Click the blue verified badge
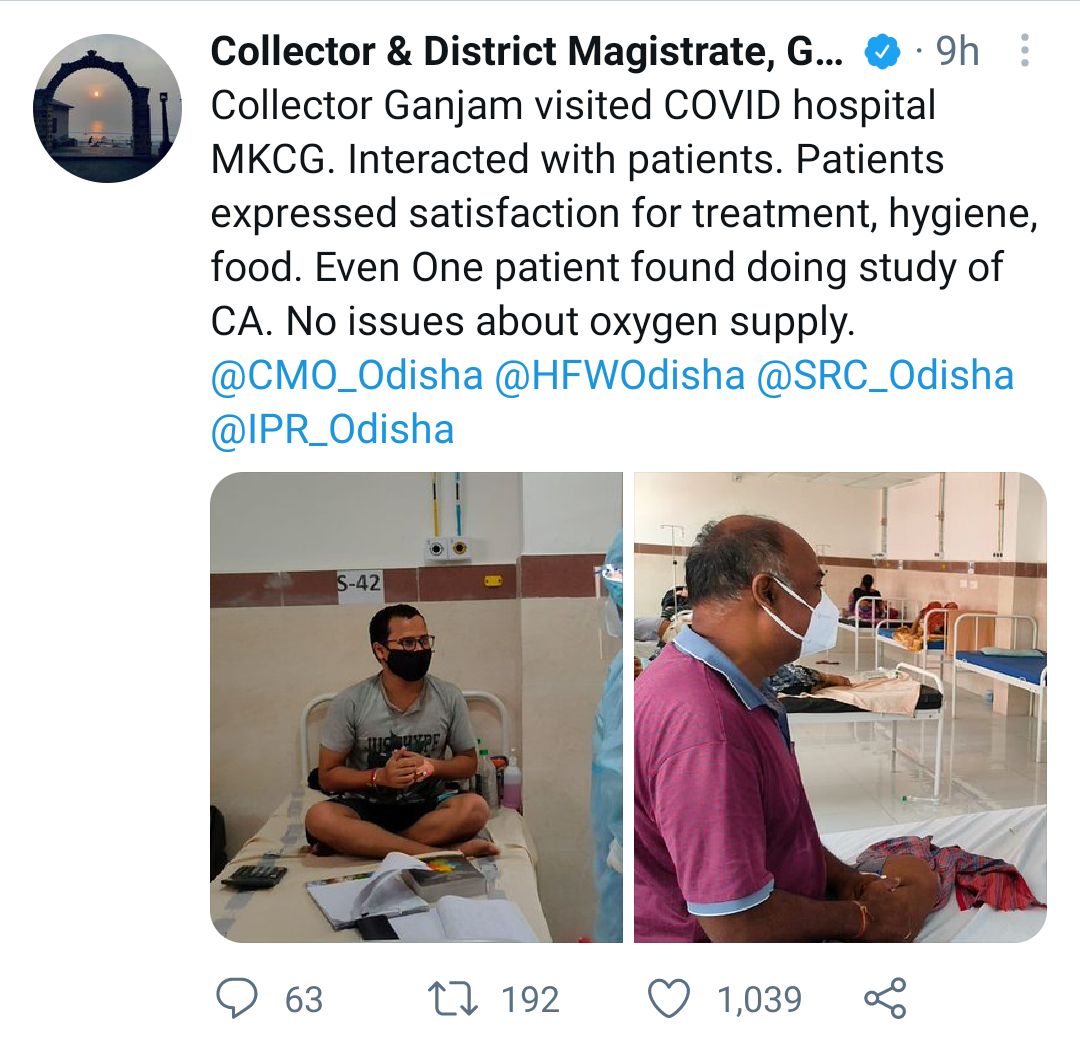This screenshot has width=1080, height=1040. (882, 51)
